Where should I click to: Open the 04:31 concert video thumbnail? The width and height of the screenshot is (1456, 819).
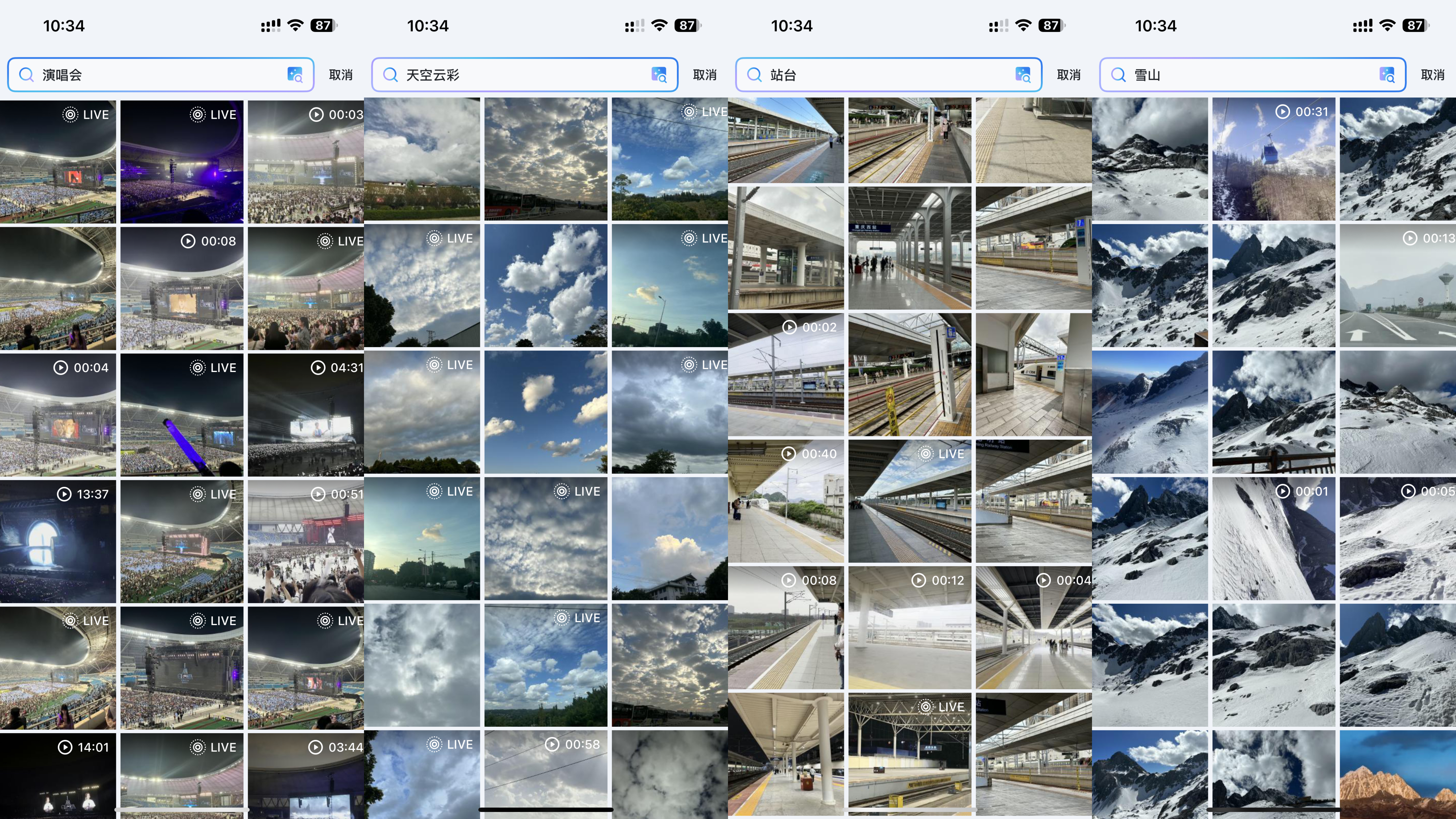tap(306, 414)
